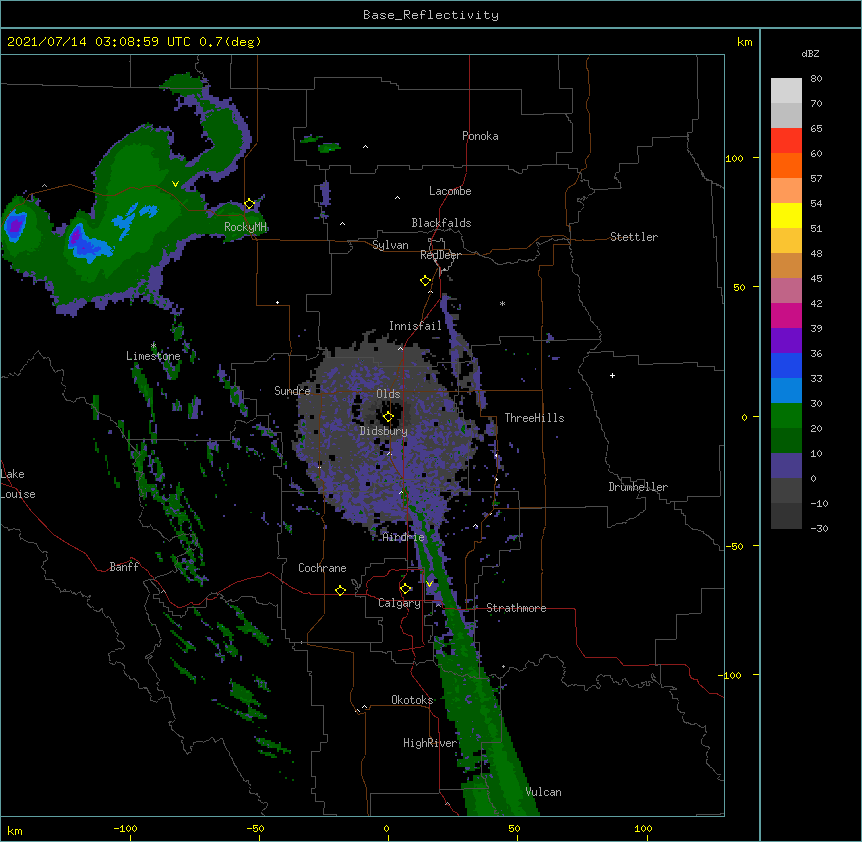Click the blue 36 dBZ legend swatch

point(786,365)
